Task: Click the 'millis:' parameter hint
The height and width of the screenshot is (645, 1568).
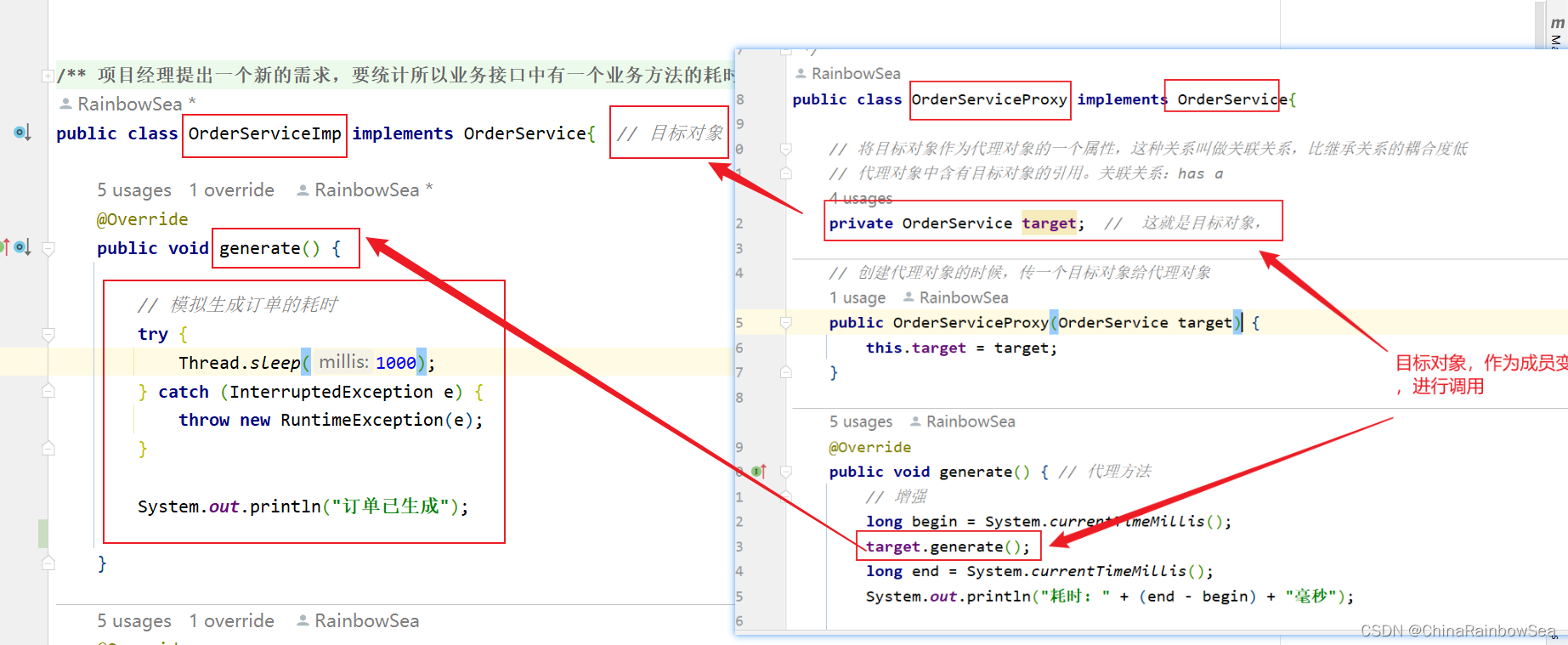Action: point(343,362)
